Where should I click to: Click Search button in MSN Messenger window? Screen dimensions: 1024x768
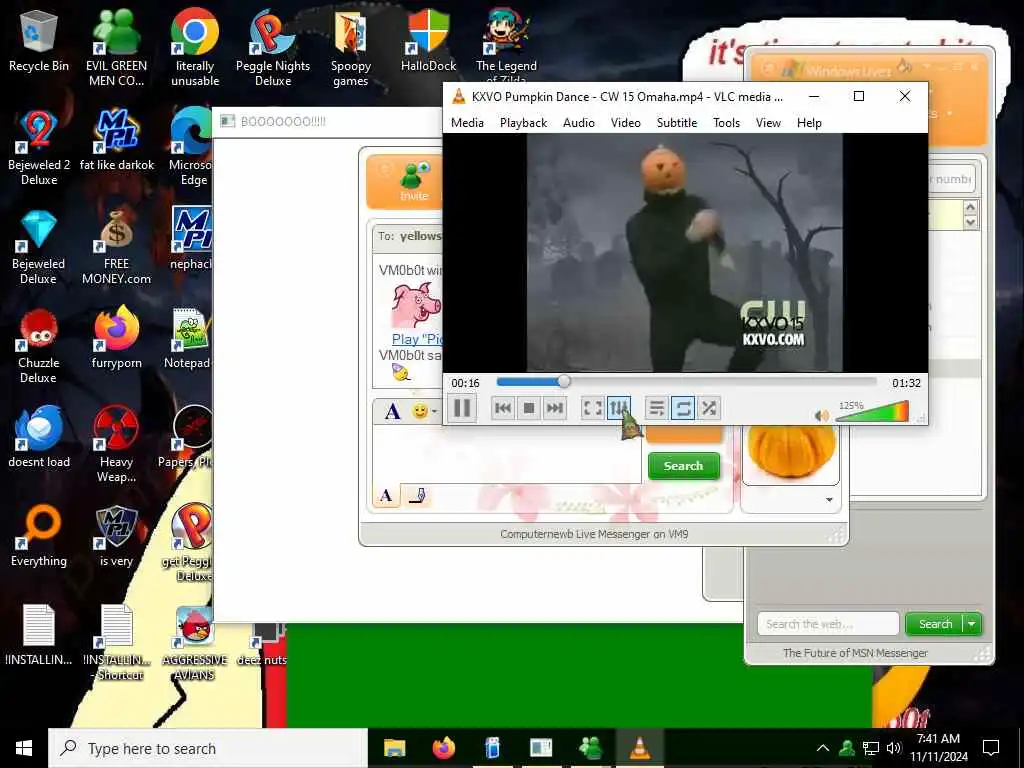[935, 624]
